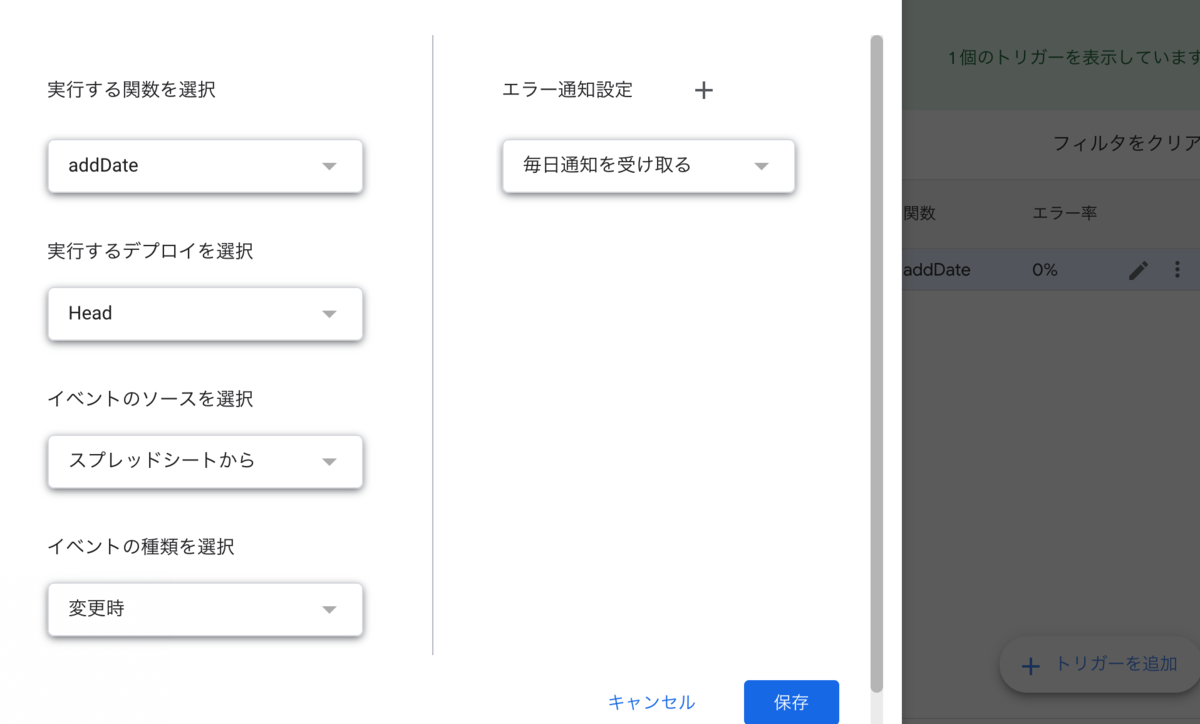This screenshot has width=1200, height=724.
Task: Open the 変更時 event type dropdown
Action: click(205, 609)
